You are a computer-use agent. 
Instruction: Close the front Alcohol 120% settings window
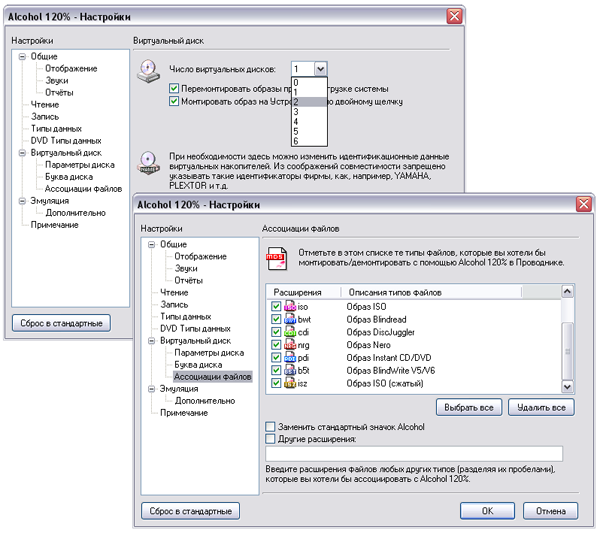point(584,204)
